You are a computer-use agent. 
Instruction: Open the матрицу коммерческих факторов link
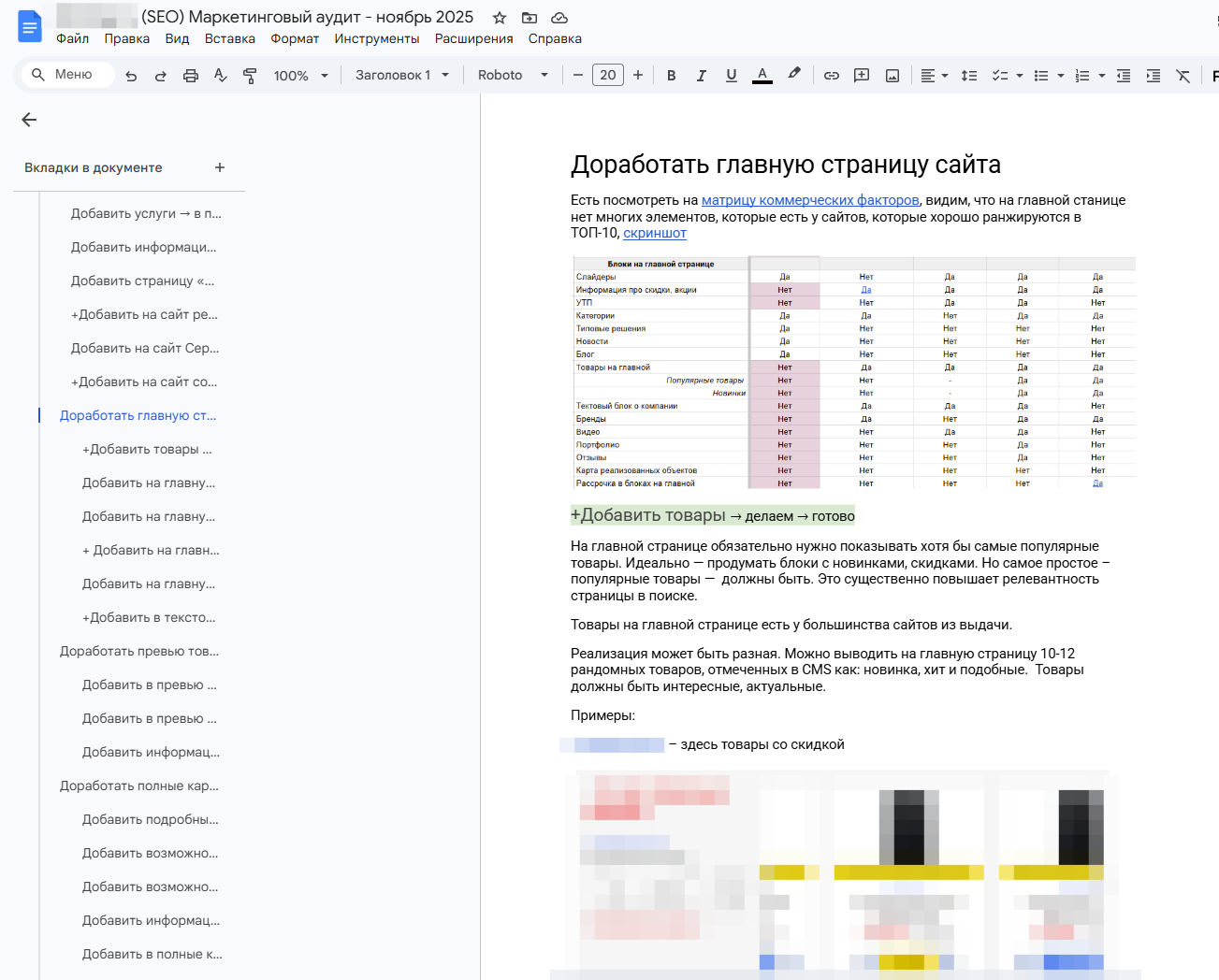click(809, 200)
